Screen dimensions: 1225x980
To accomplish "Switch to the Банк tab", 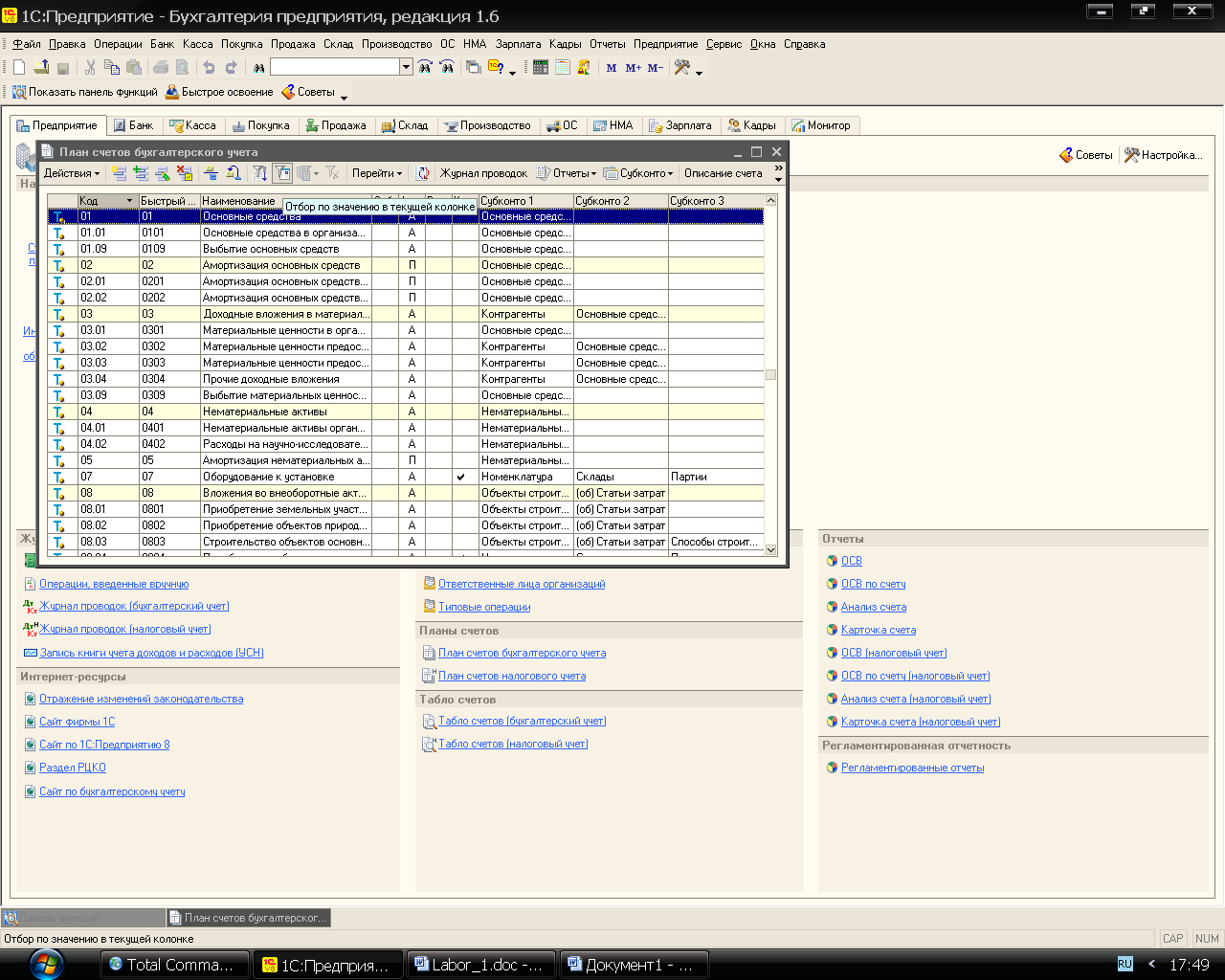I will [x=133, y=125].
